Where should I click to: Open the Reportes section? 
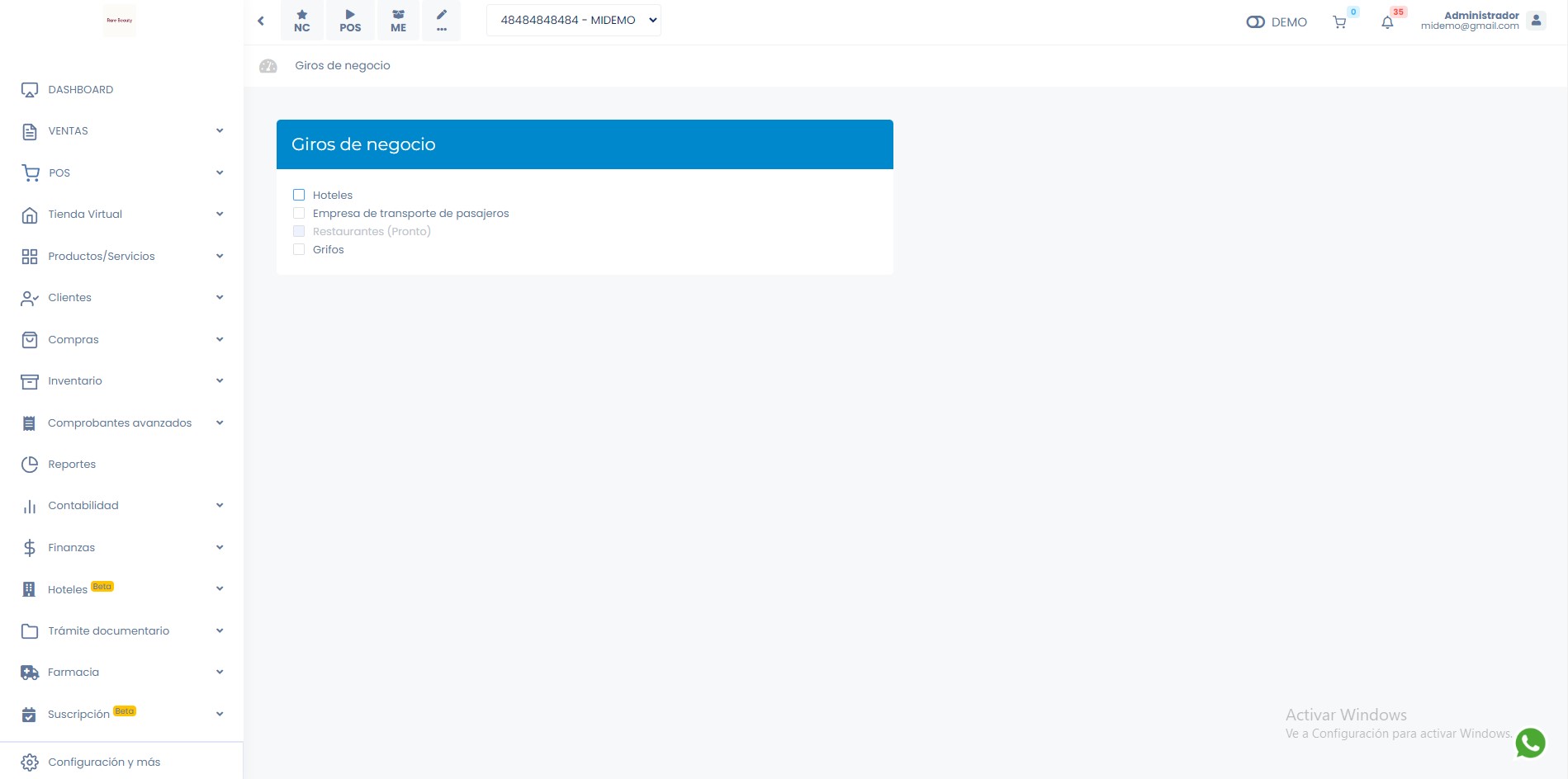pyautogui.click(x=72, y=465)
